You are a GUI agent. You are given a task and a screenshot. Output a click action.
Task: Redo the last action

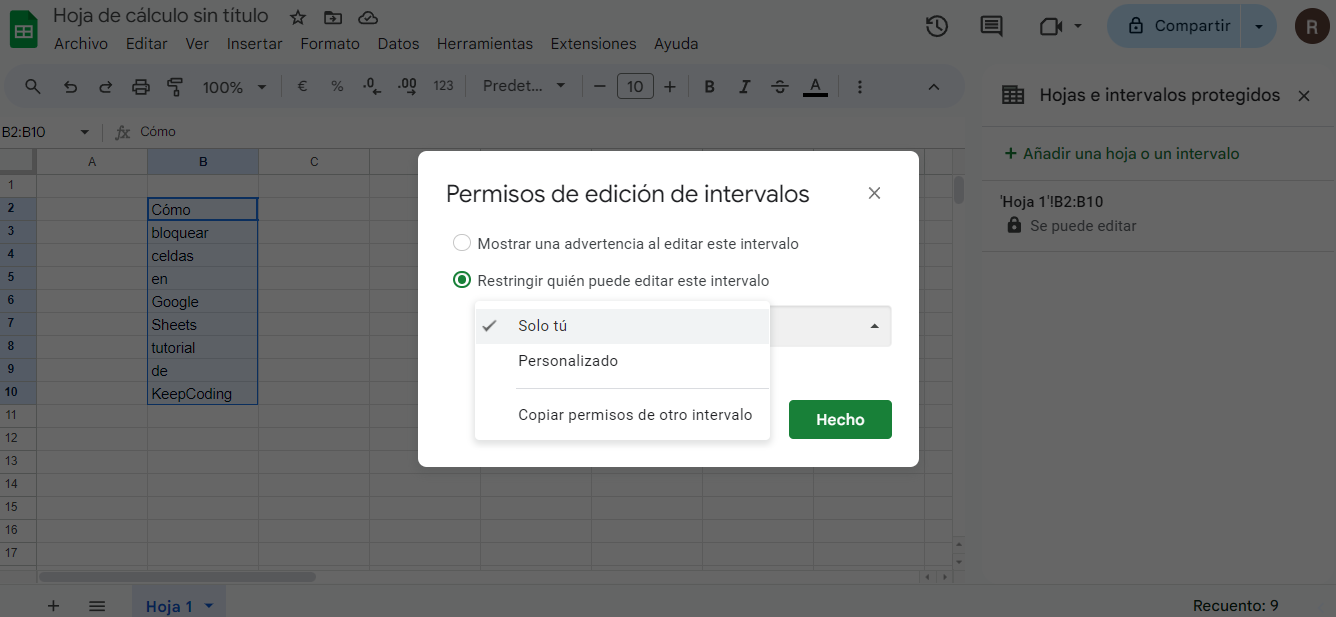(x=105, y=87)
